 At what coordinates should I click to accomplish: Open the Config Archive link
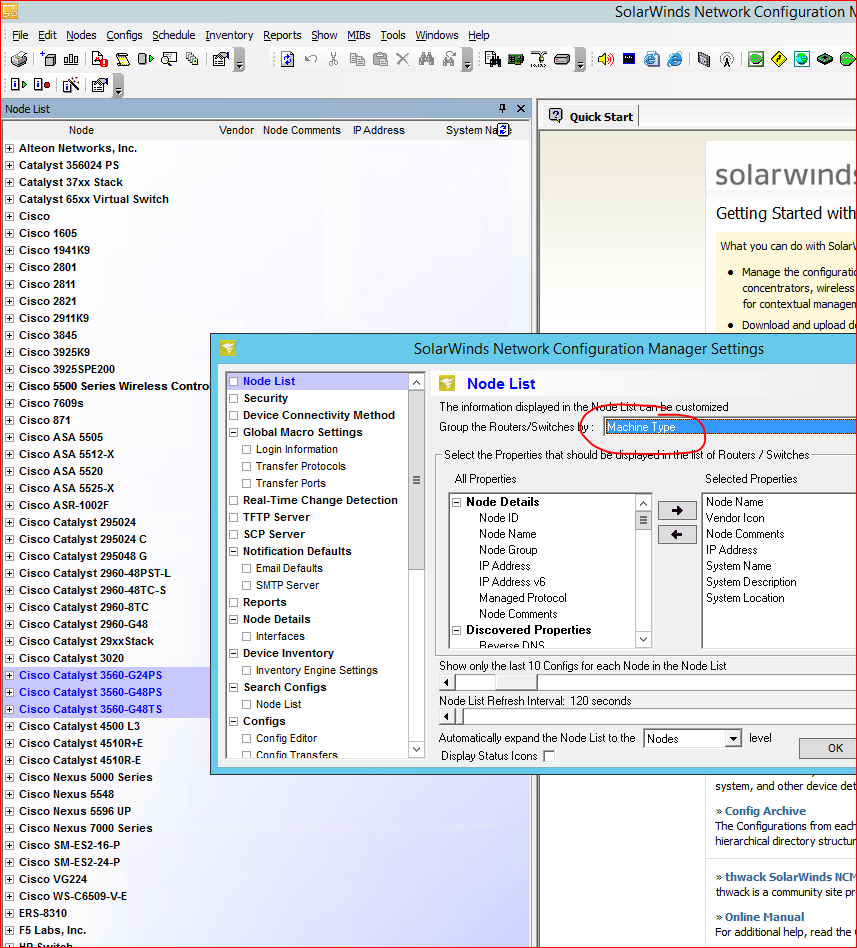765,811
